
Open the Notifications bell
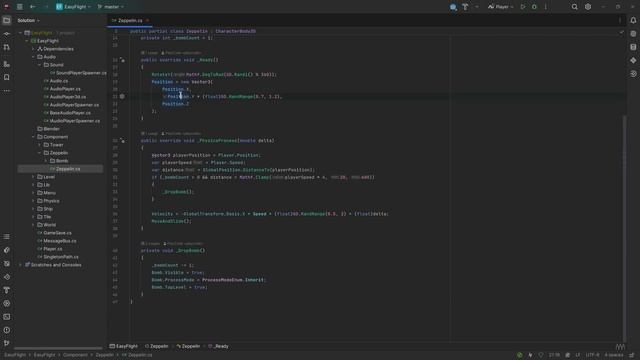click(633, 20)
